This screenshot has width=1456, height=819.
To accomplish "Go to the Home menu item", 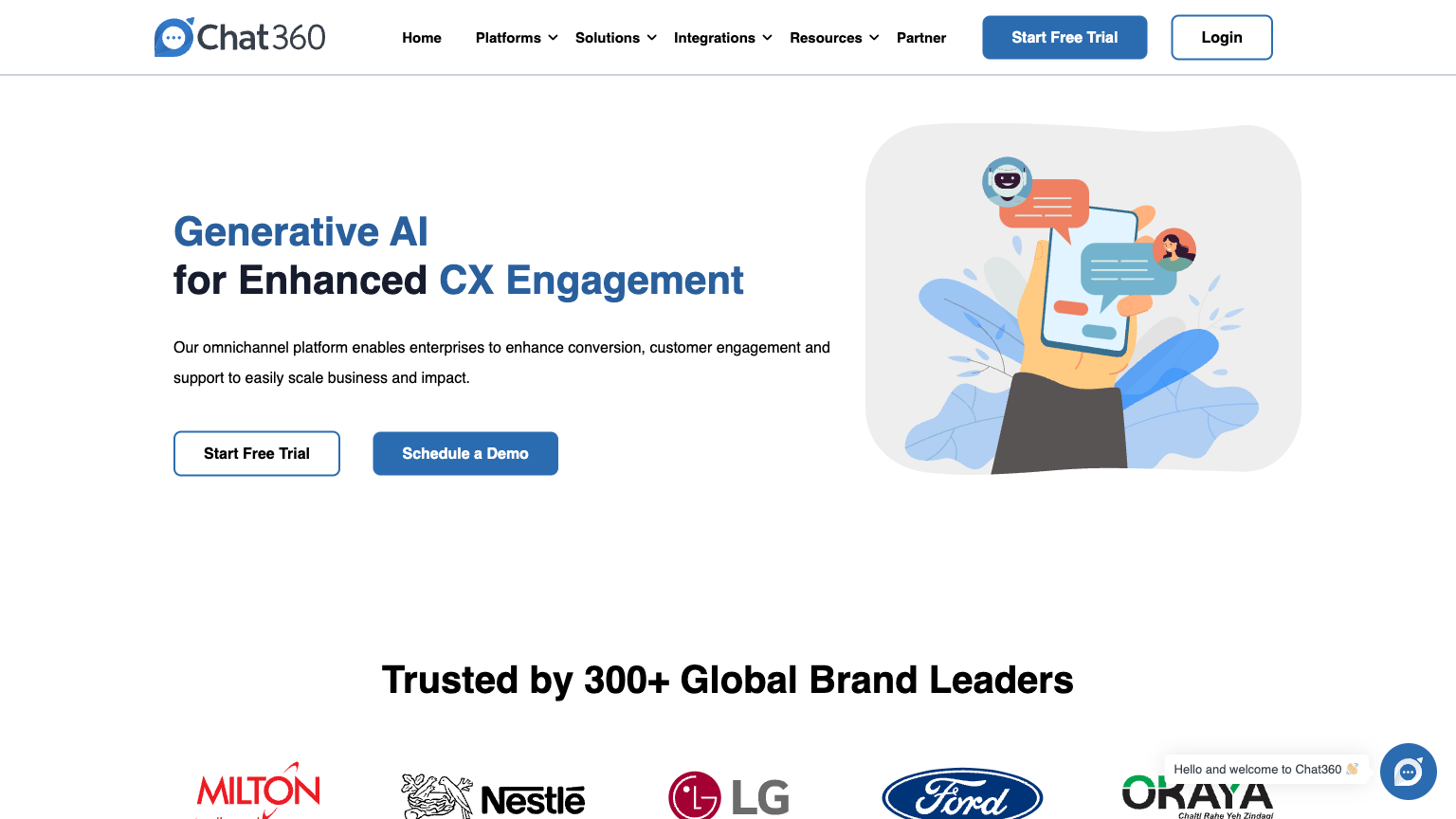I will pyautogui.click(x=422, y=38).
